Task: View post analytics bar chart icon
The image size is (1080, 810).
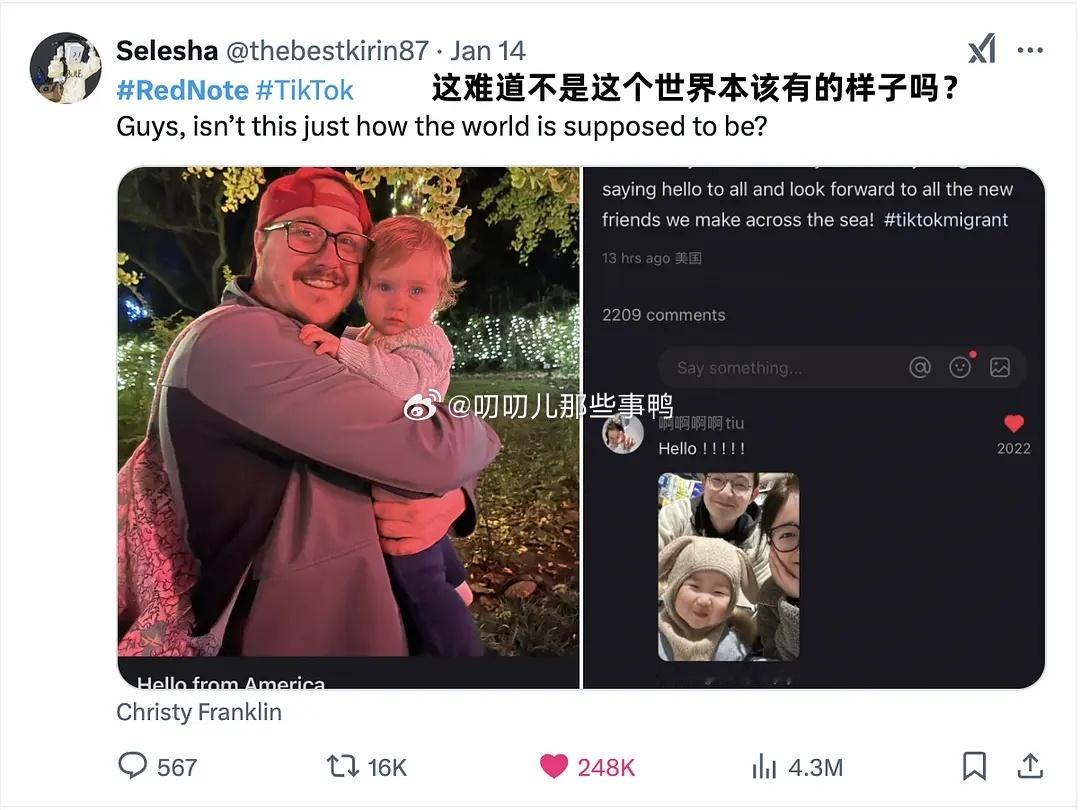Action: click(x=764, y=766)
